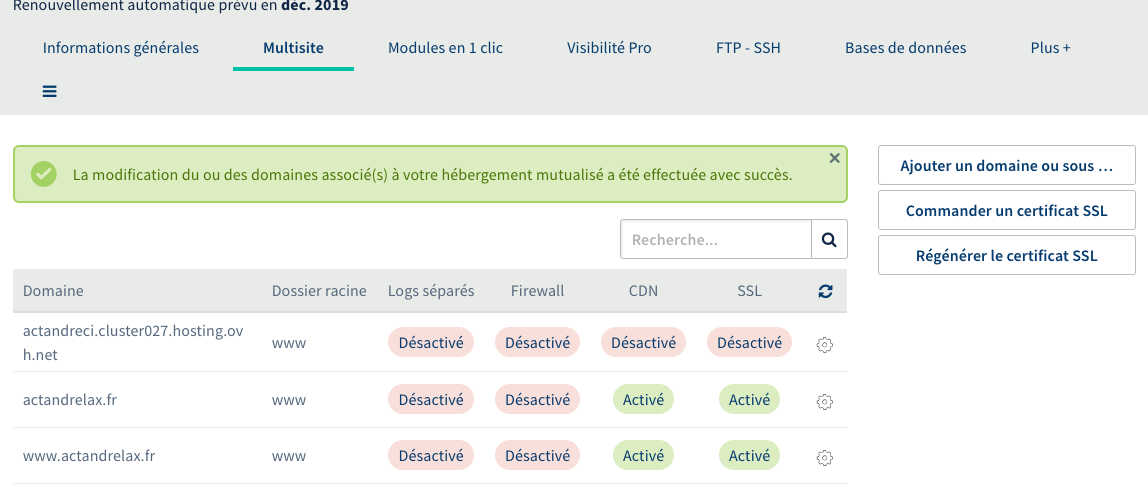1148x499 pixels.
Task: Click CDN Activé badge for www.actandrelax.fr
Action: pos(643,456)
